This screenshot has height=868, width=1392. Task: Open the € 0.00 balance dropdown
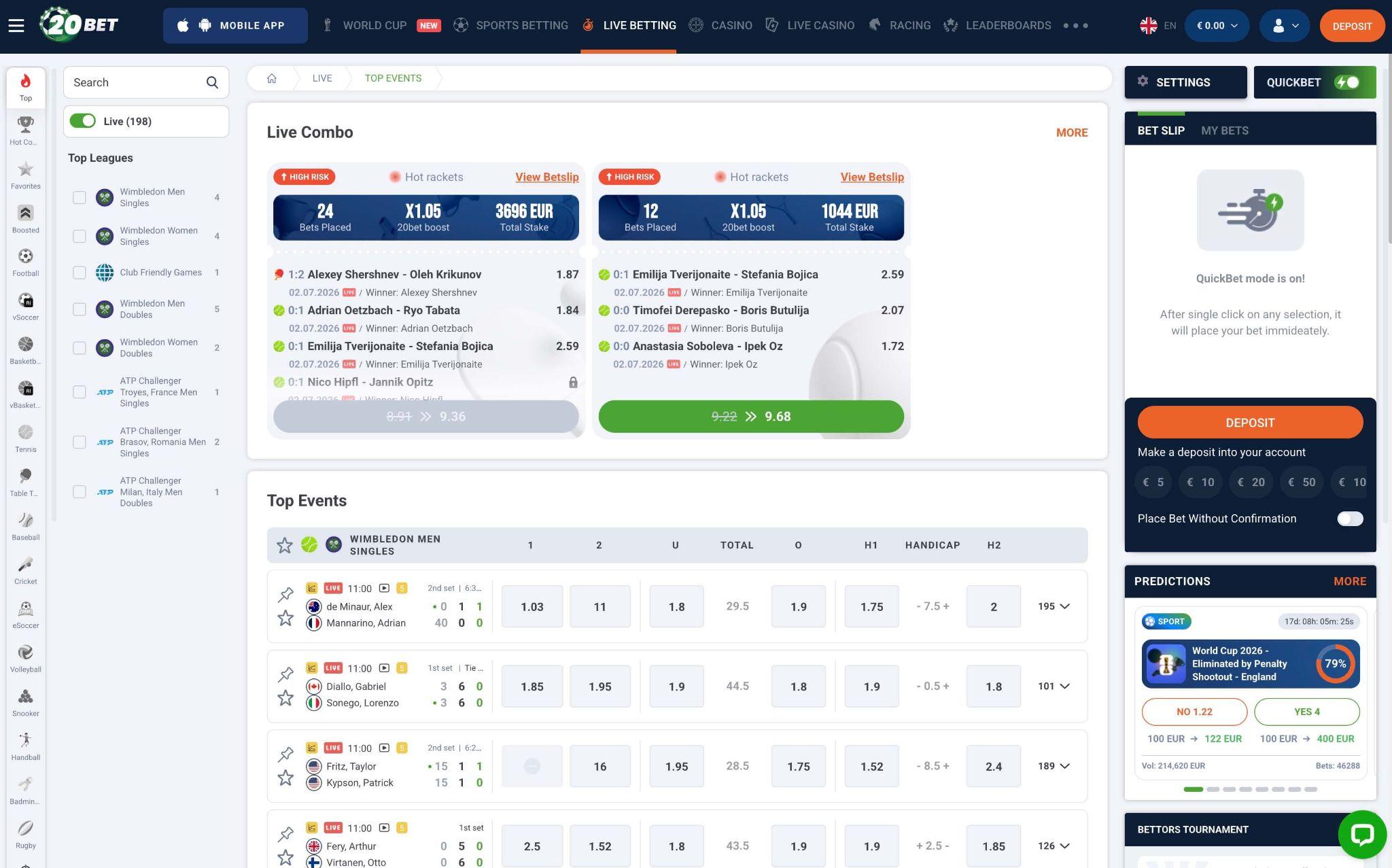click(1217, 26)
